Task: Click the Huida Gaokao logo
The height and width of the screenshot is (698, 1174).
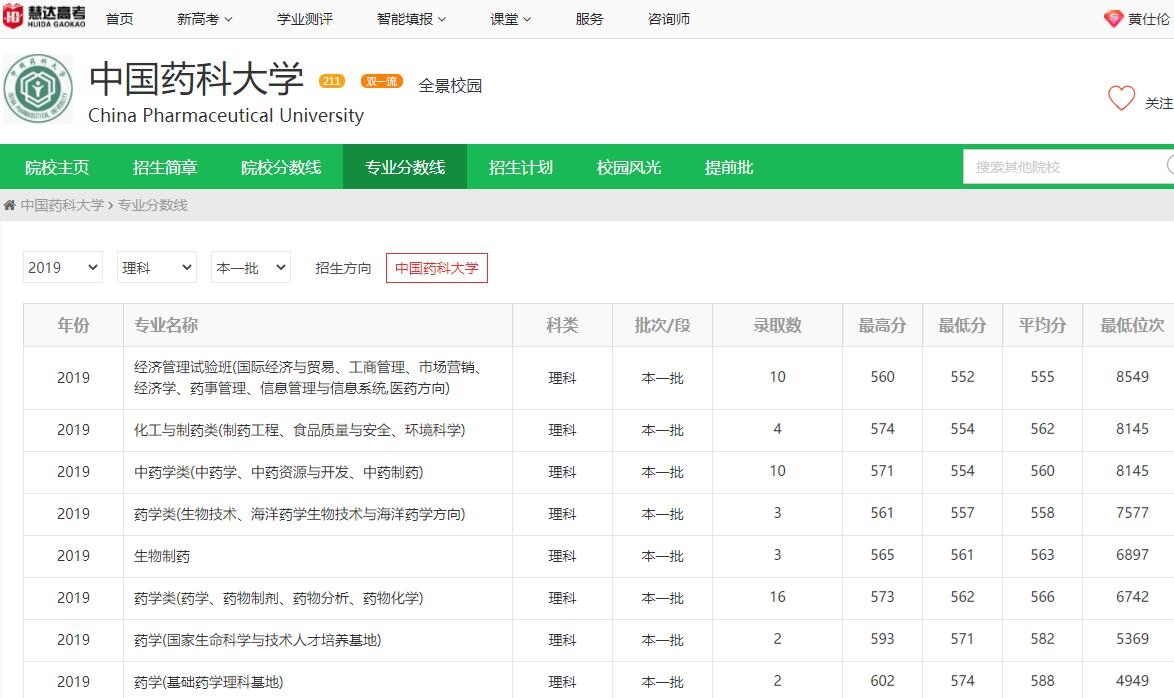Action: click(44, 17)
